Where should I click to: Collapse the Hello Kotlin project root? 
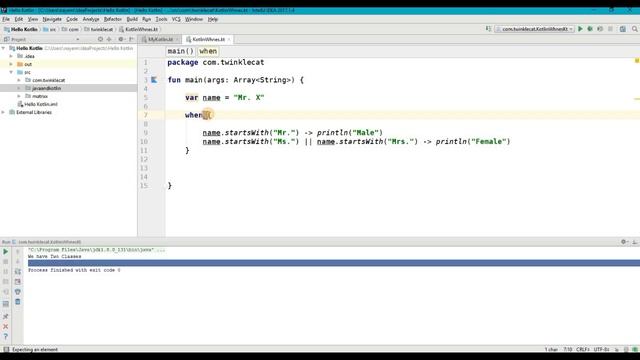tap(4, 48)
